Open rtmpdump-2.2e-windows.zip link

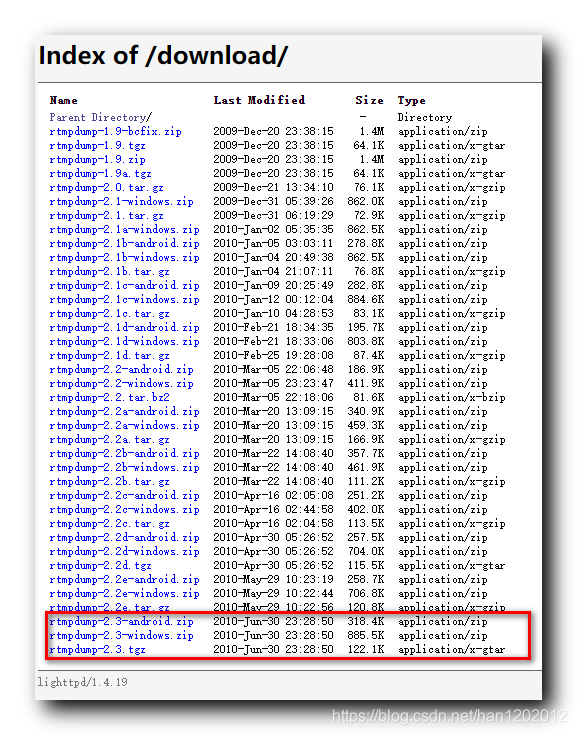click(124, 593)
